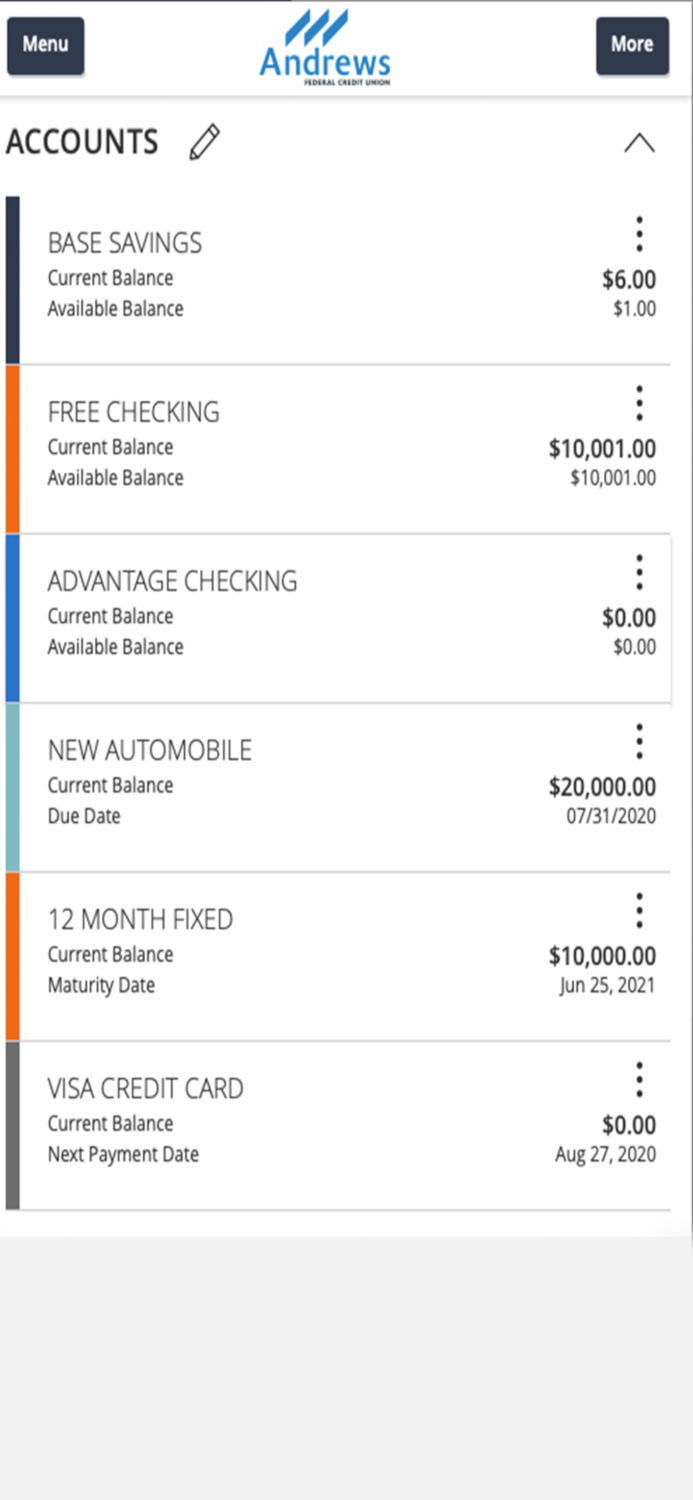Open the three-dot menu for 12 MONTH FIXED
This screenshot has width=693, height=1500.
[x=639, y=909]
